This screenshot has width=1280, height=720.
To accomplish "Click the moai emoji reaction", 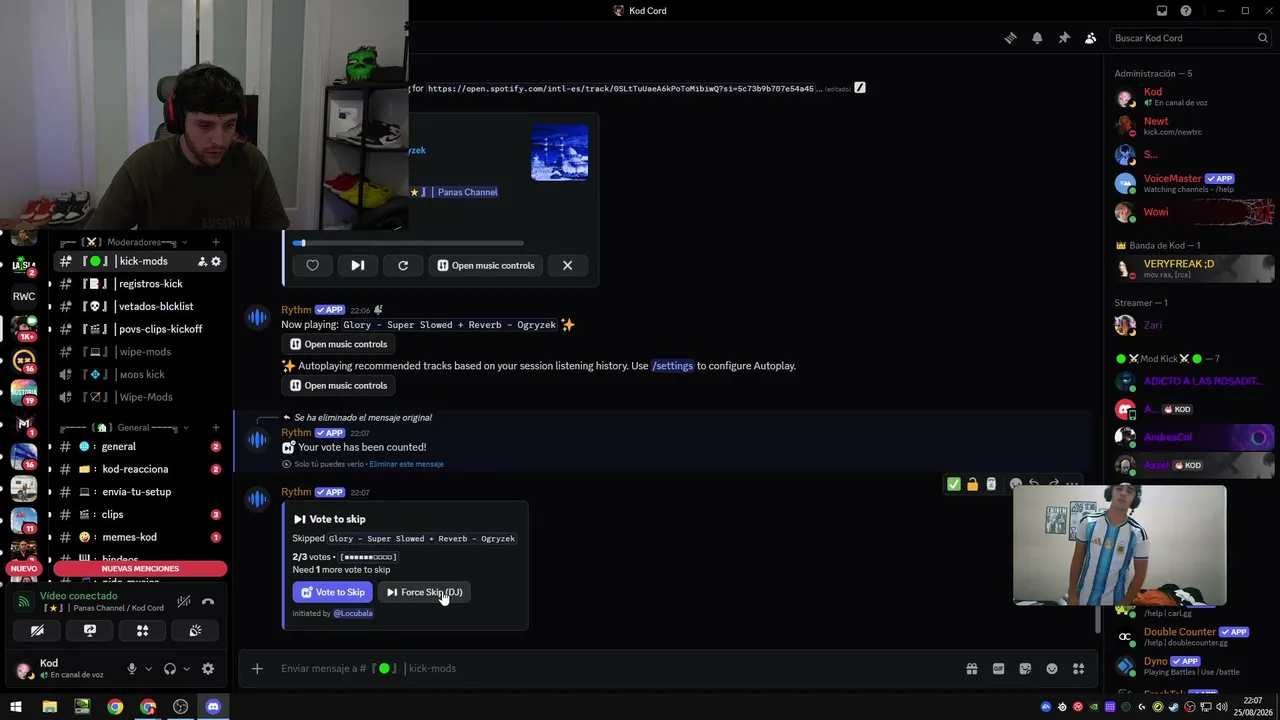I will pos(991,484).
